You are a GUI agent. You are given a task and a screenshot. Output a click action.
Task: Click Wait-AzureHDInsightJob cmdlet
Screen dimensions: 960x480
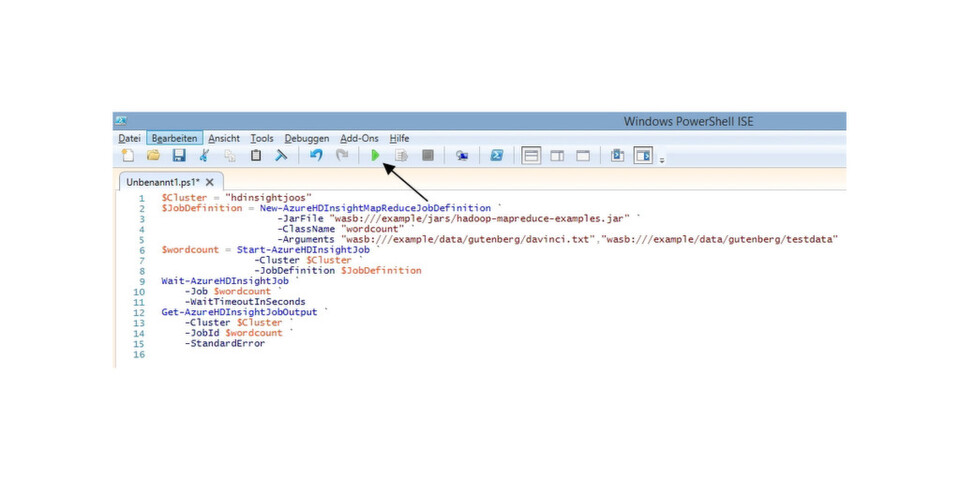tap(225, 281)
